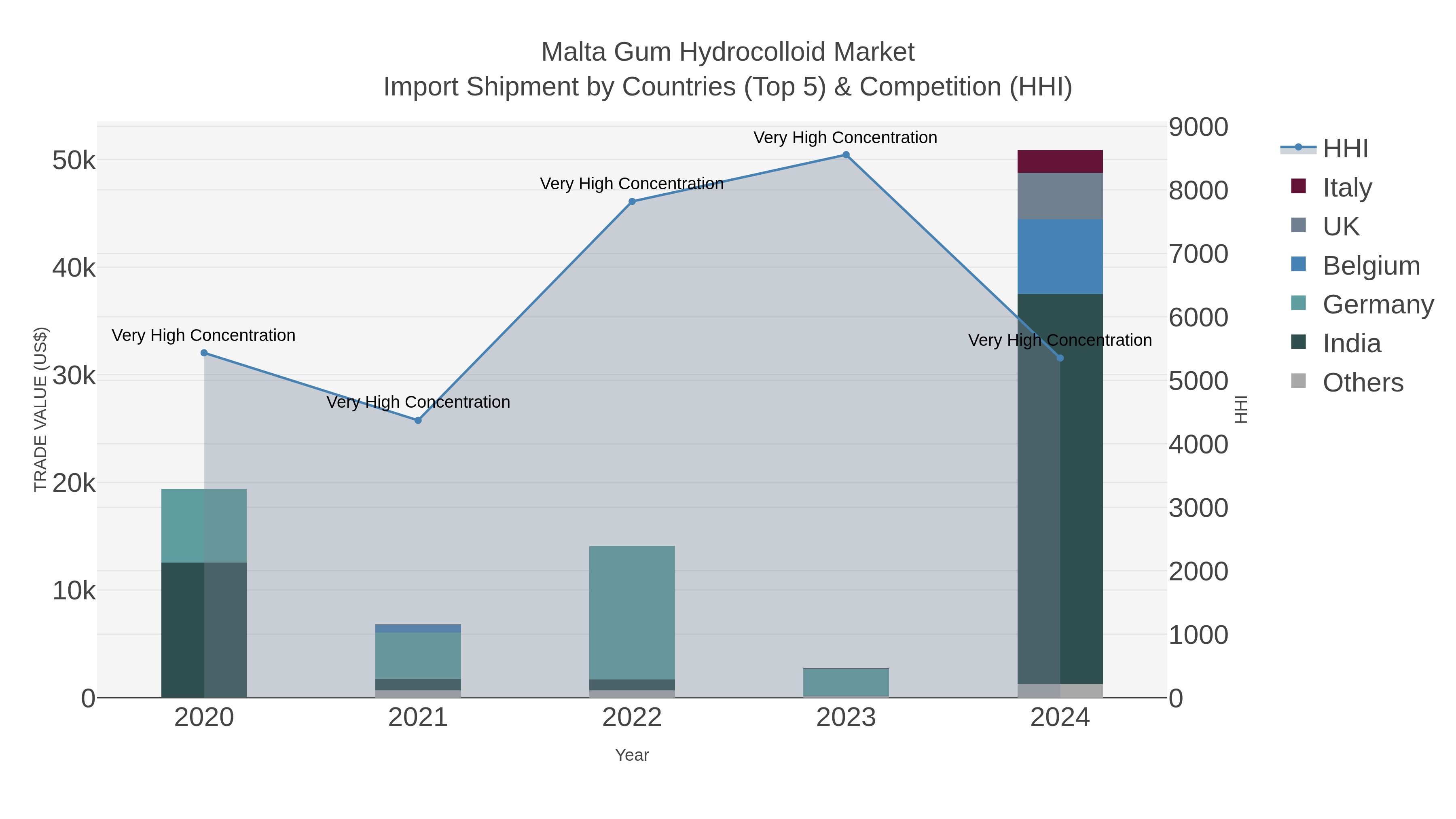The width and height of the screenshot is (1456, 819).
Task: Select the India segment of 2024 bar
Action: tap(1060, 489)
